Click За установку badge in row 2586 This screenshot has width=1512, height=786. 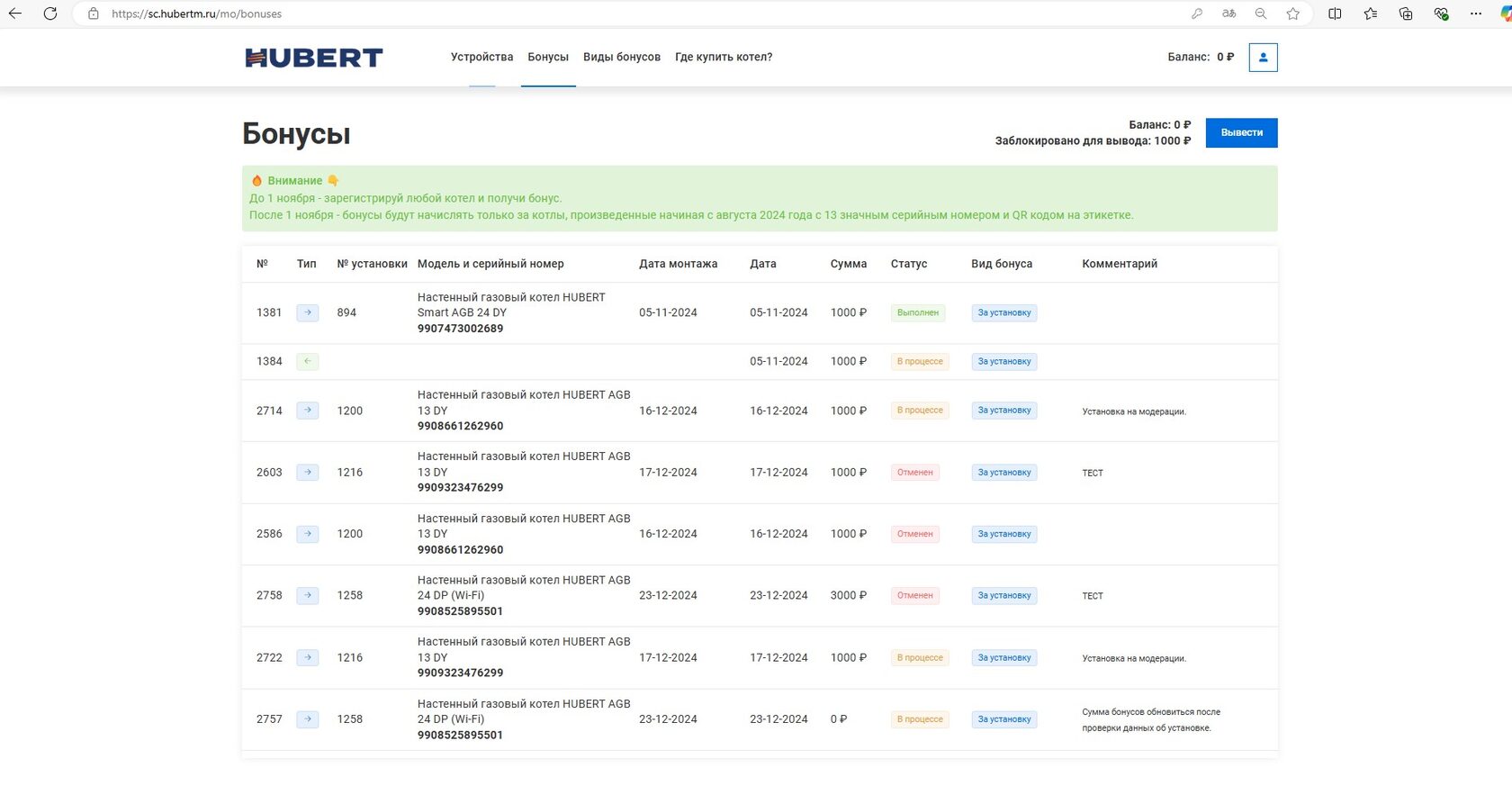pyautogui.click(x=1004, y=534)
